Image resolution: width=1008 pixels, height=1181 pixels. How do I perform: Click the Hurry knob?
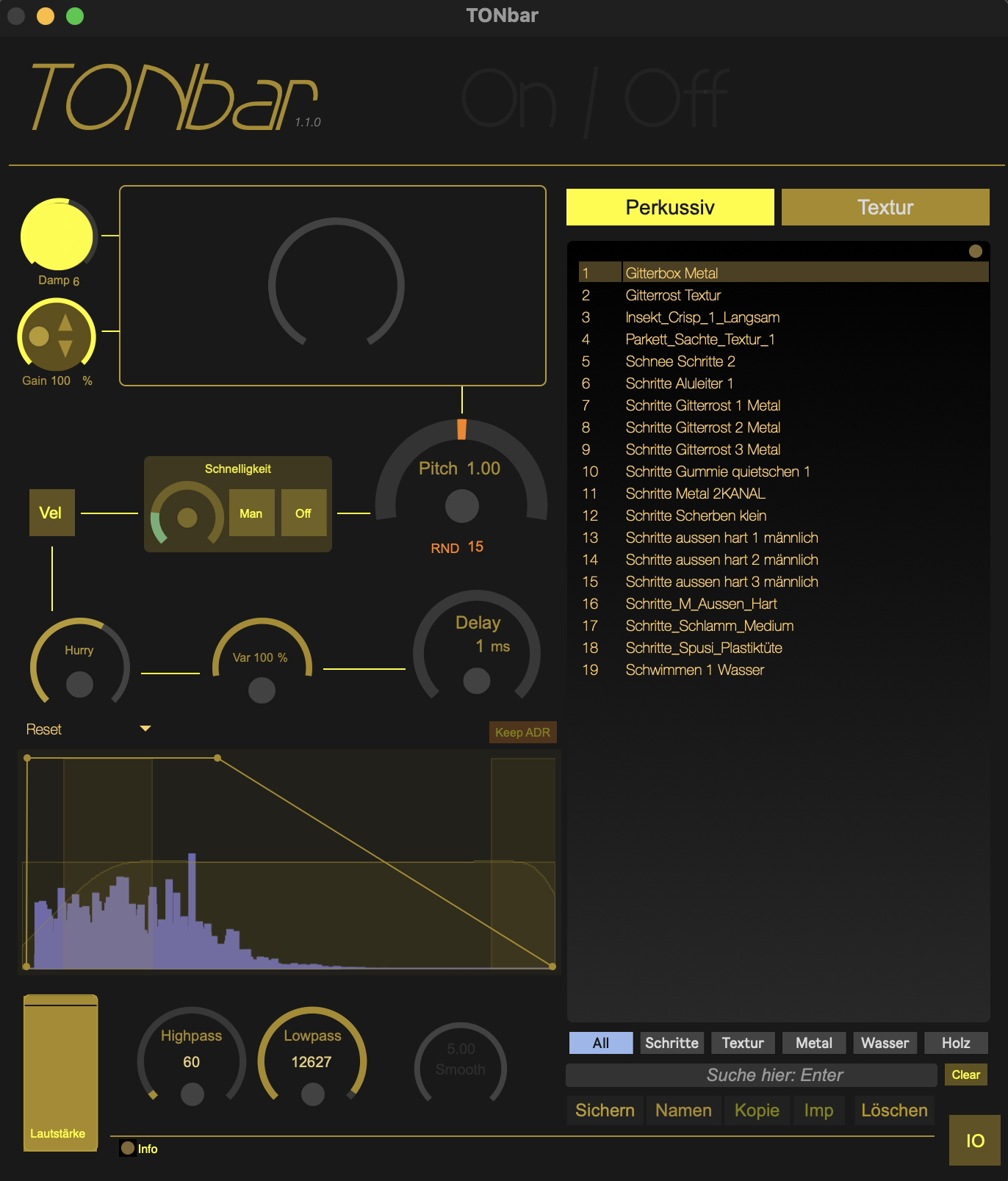(x=79, y=685)
